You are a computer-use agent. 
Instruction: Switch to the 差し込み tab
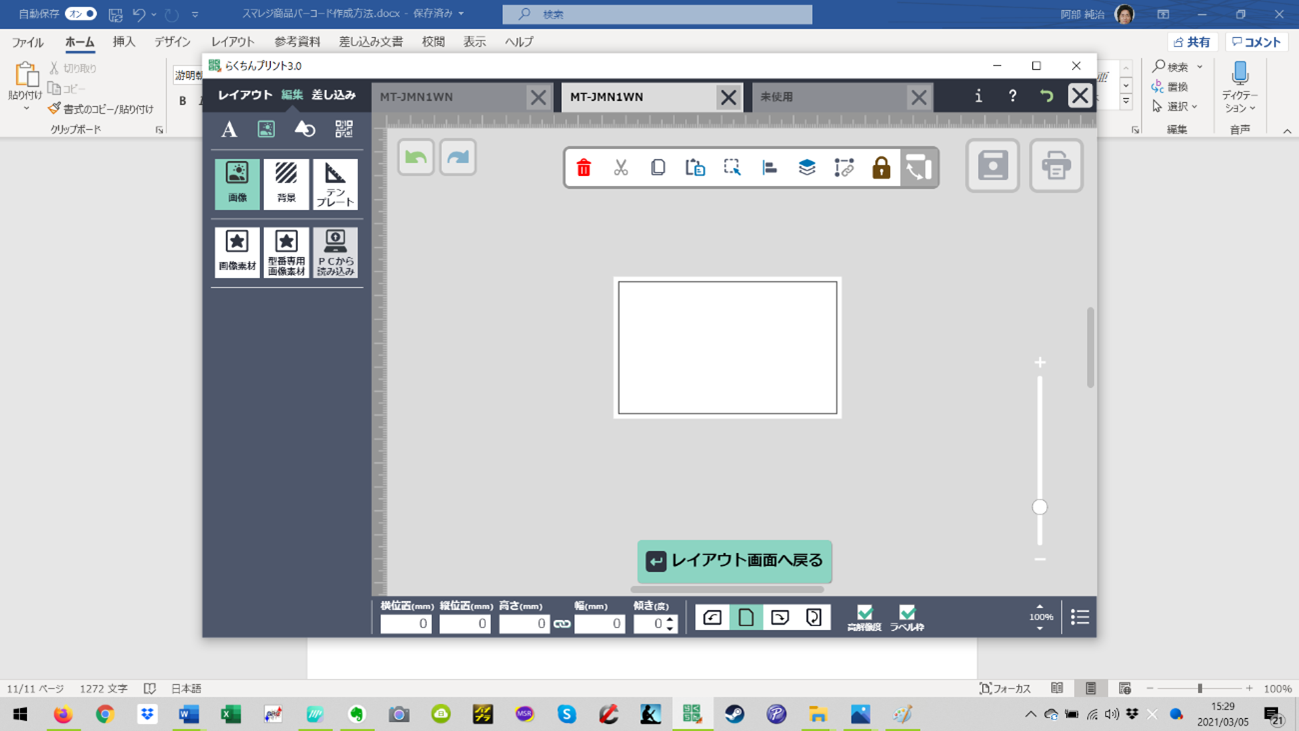333,95
